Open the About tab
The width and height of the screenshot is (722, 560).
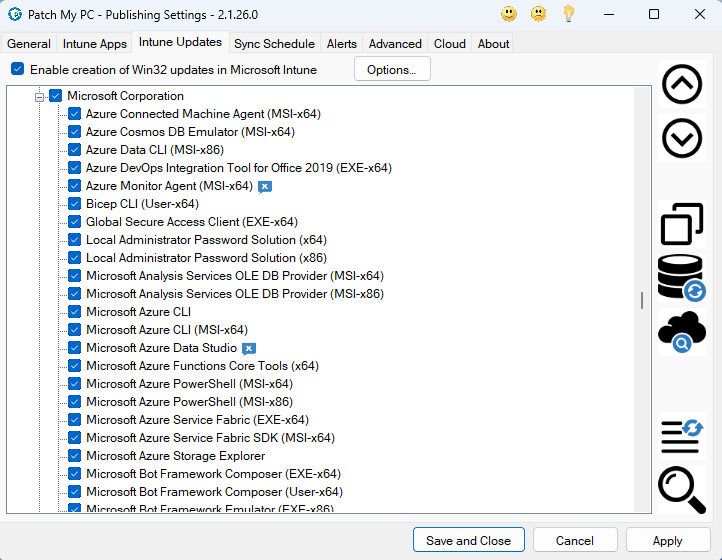[x=493, y=44]
